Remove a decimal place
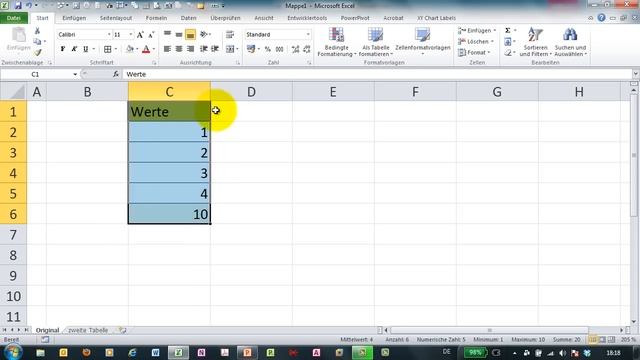Viewport: 640px width, 360px height. pos(307,49)
